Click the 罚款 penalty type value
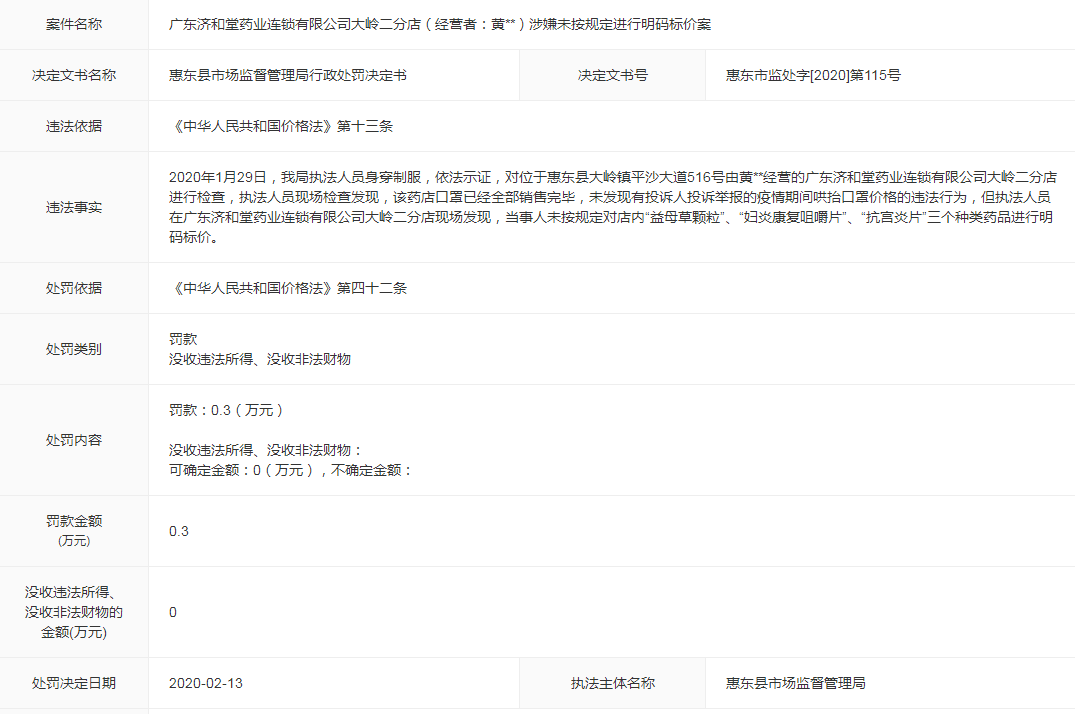 pos(183,339)
